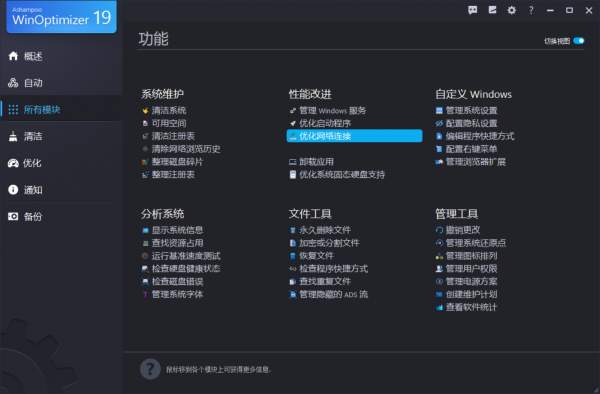The image size is (600, 394).
Task: Open the 清洁 sidebar section
Action: click(x=33, y=137)
